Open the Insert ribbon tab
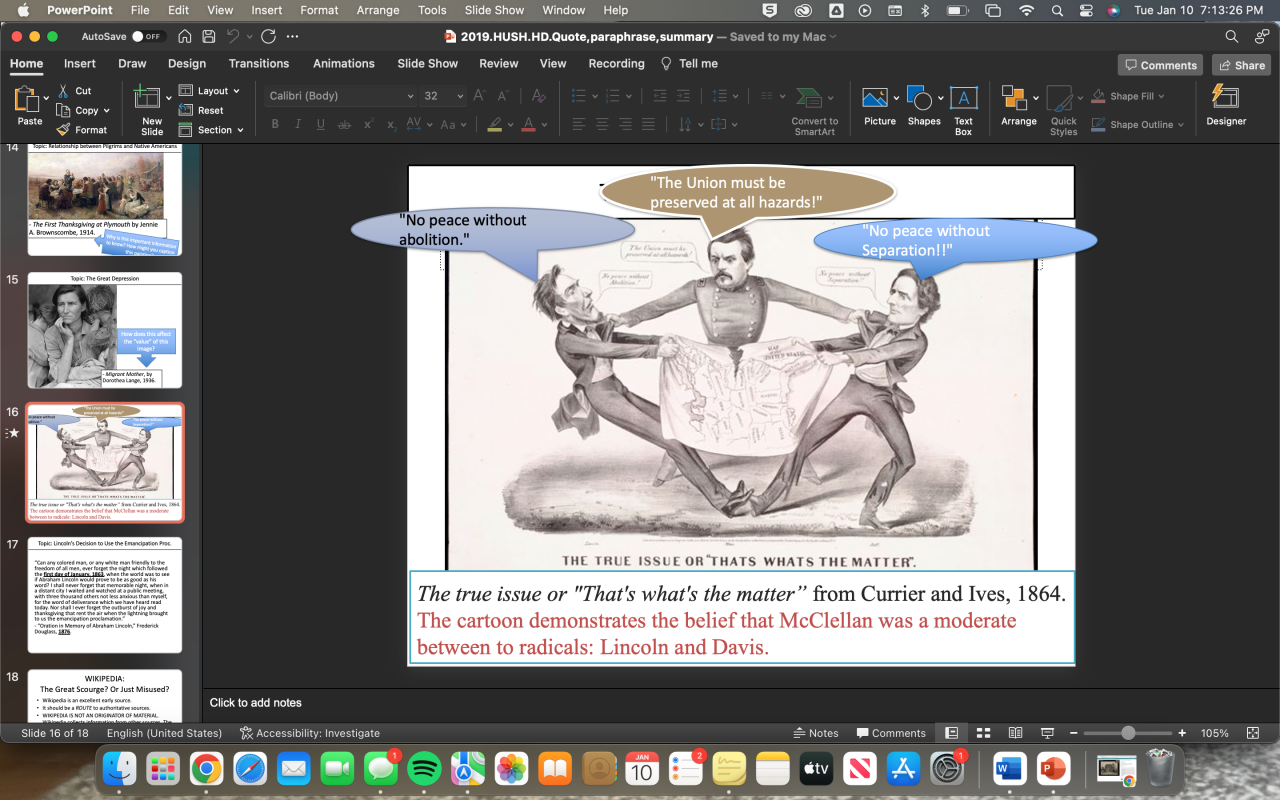 [x=80, y=63]
